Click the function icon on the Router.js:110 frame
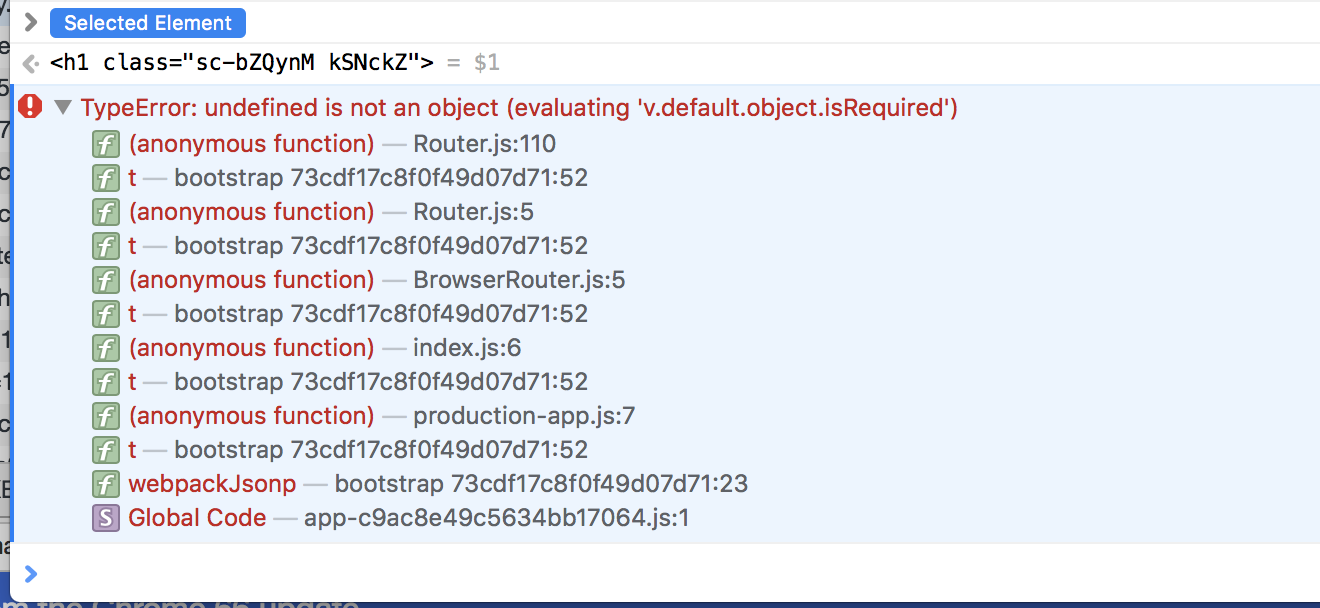The width and height of the screenshot is (1320, 608). 105,144
